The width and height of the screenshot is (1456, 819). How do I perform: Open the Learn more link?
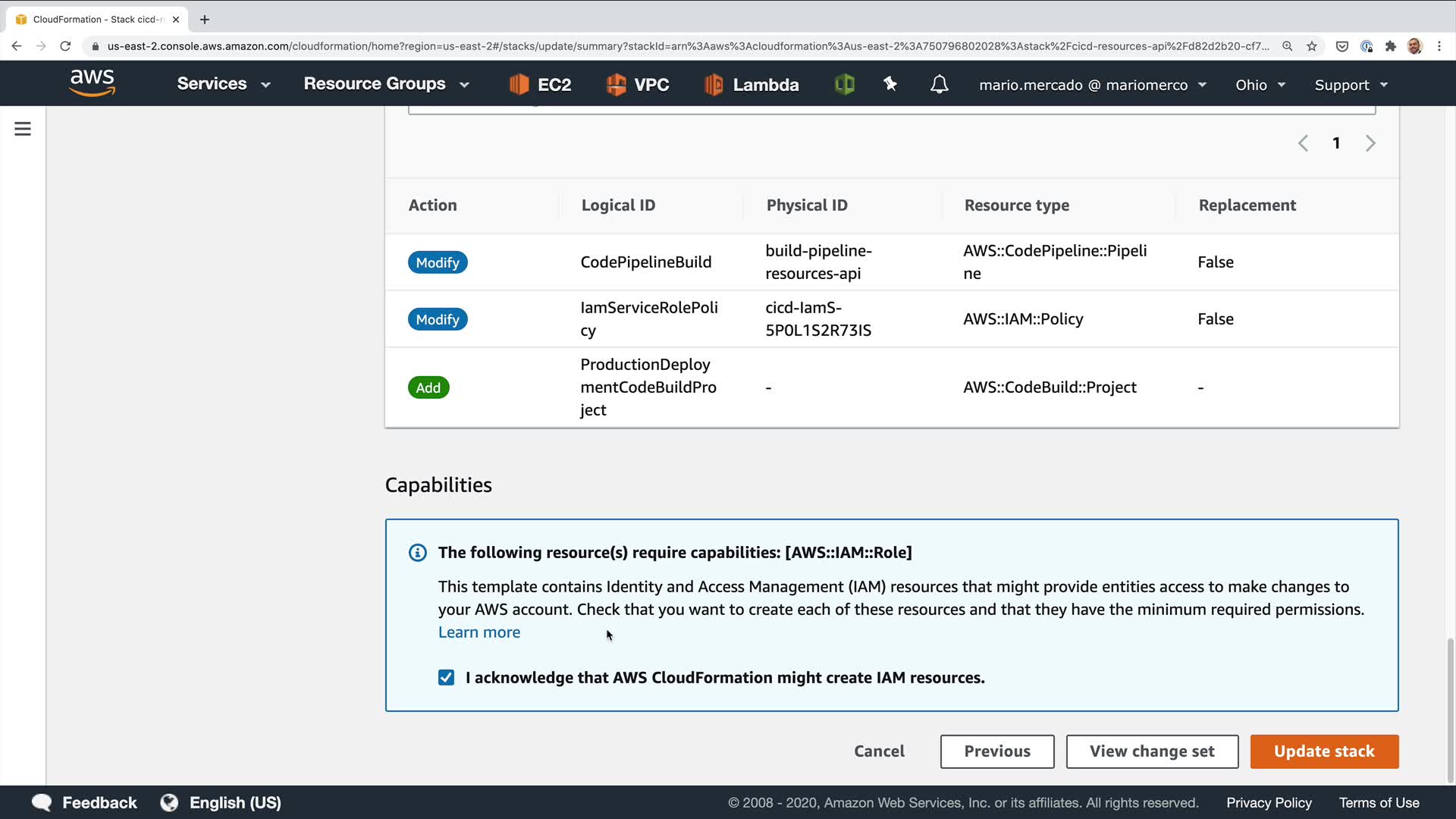[479, 632]
